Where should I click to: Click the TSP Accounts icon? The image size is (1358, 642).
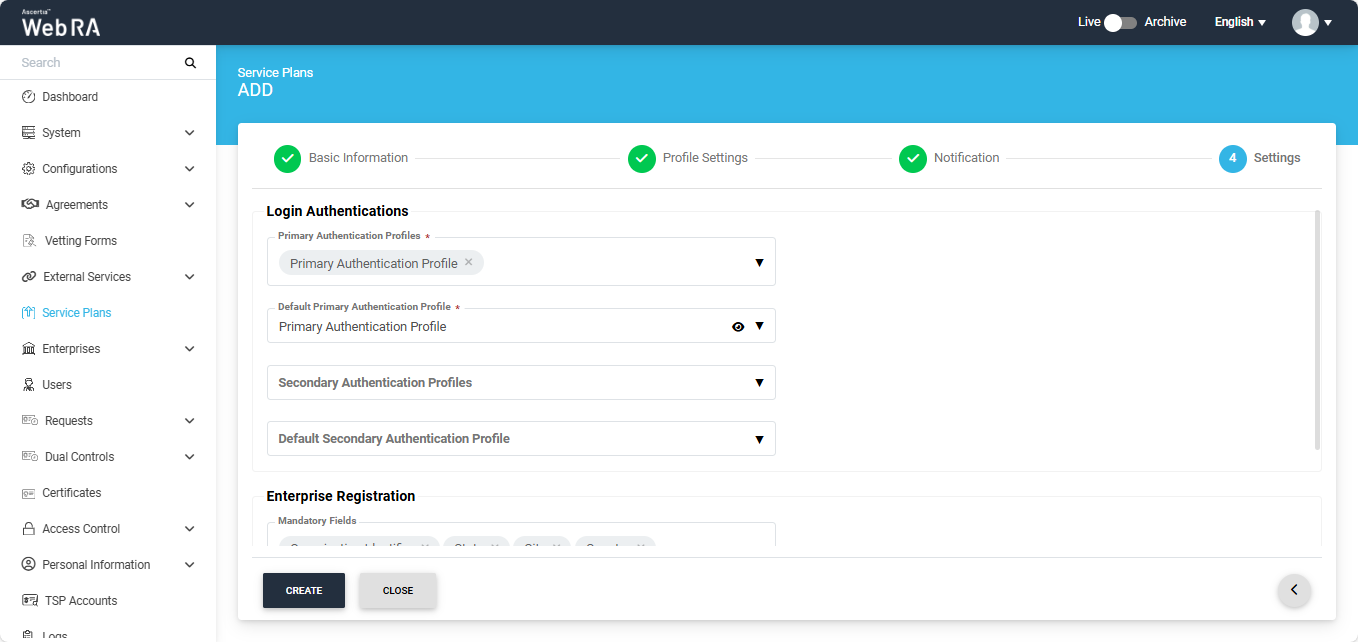click(30, 601)
